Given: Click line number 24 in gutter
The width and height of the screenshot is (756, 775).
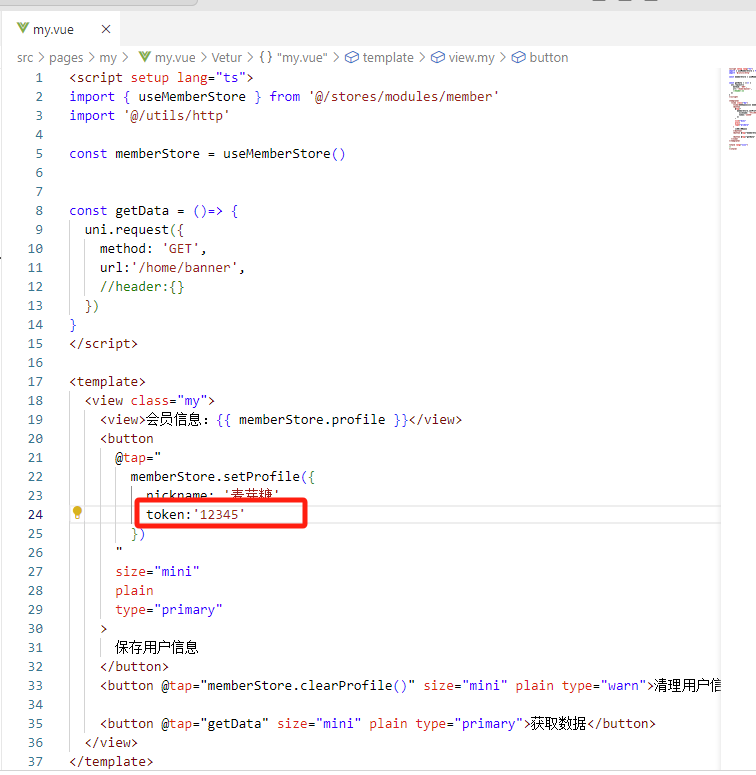Looking at the screenshot, I should coord(35,515).
